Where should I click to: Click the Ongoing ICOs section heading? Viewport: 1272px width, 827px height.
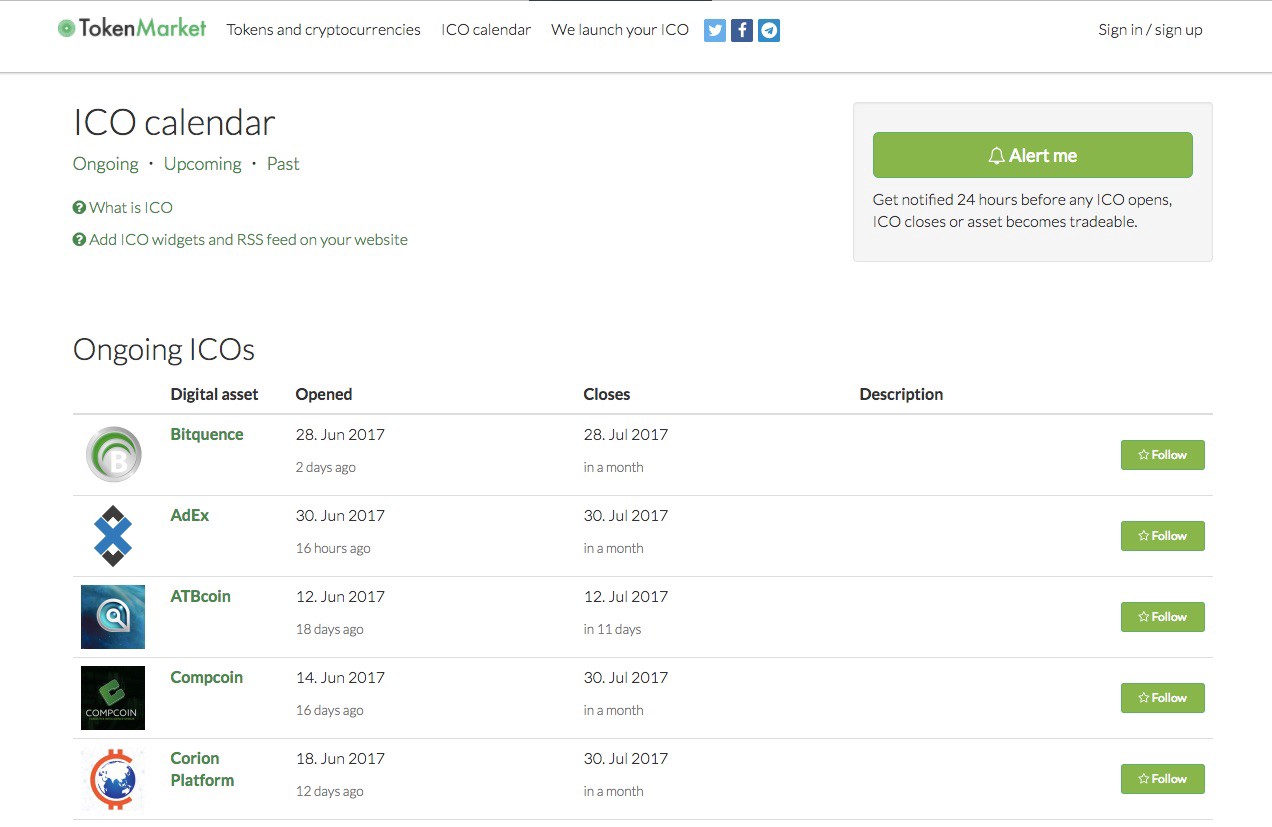[x=164, y=350]
